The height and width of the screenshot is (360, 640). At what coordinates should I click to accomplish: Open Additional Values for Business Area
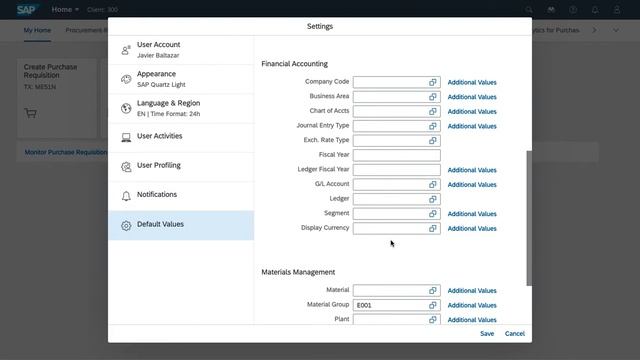472,97
